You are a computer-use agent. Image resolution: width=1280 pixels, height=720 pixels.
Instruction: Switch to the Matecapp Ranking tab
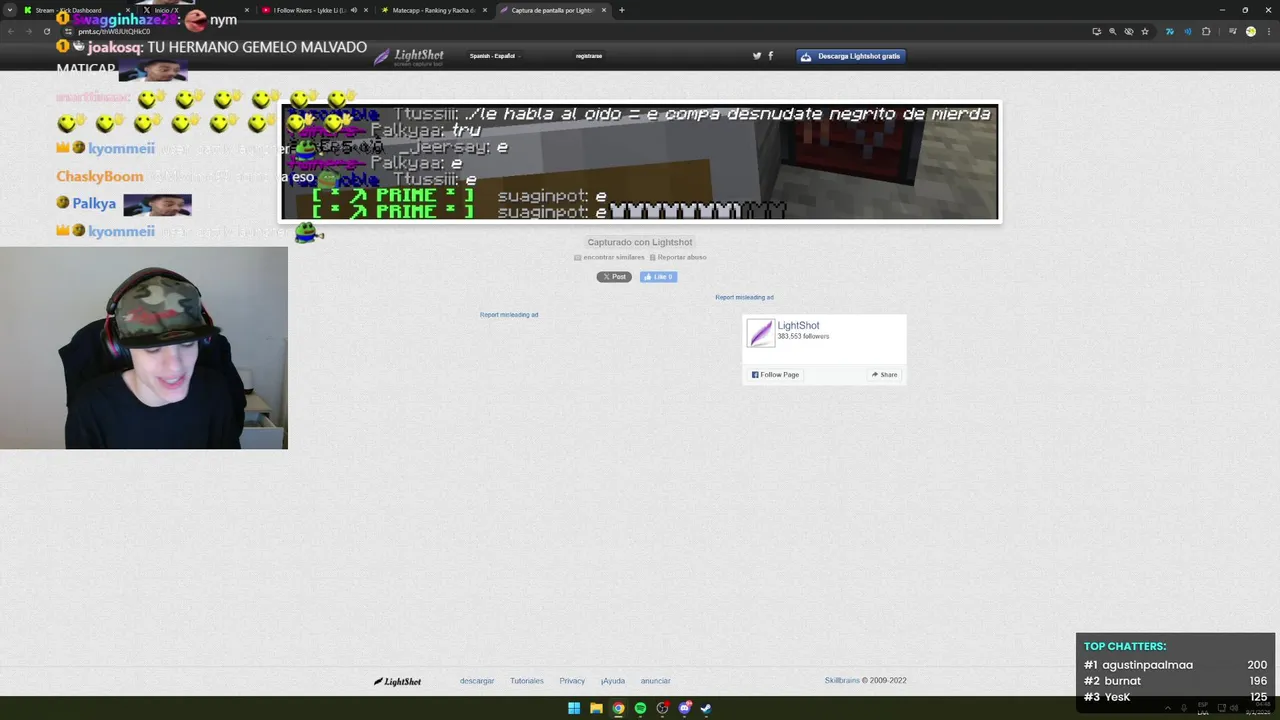[432, 10]
